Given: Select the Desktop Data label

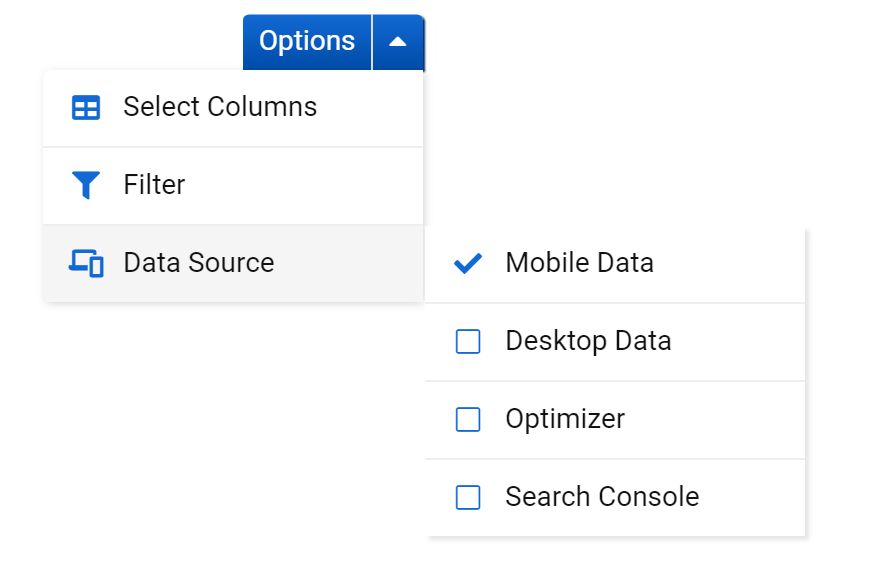Looking at the screenshot, I should click(588, 341).
